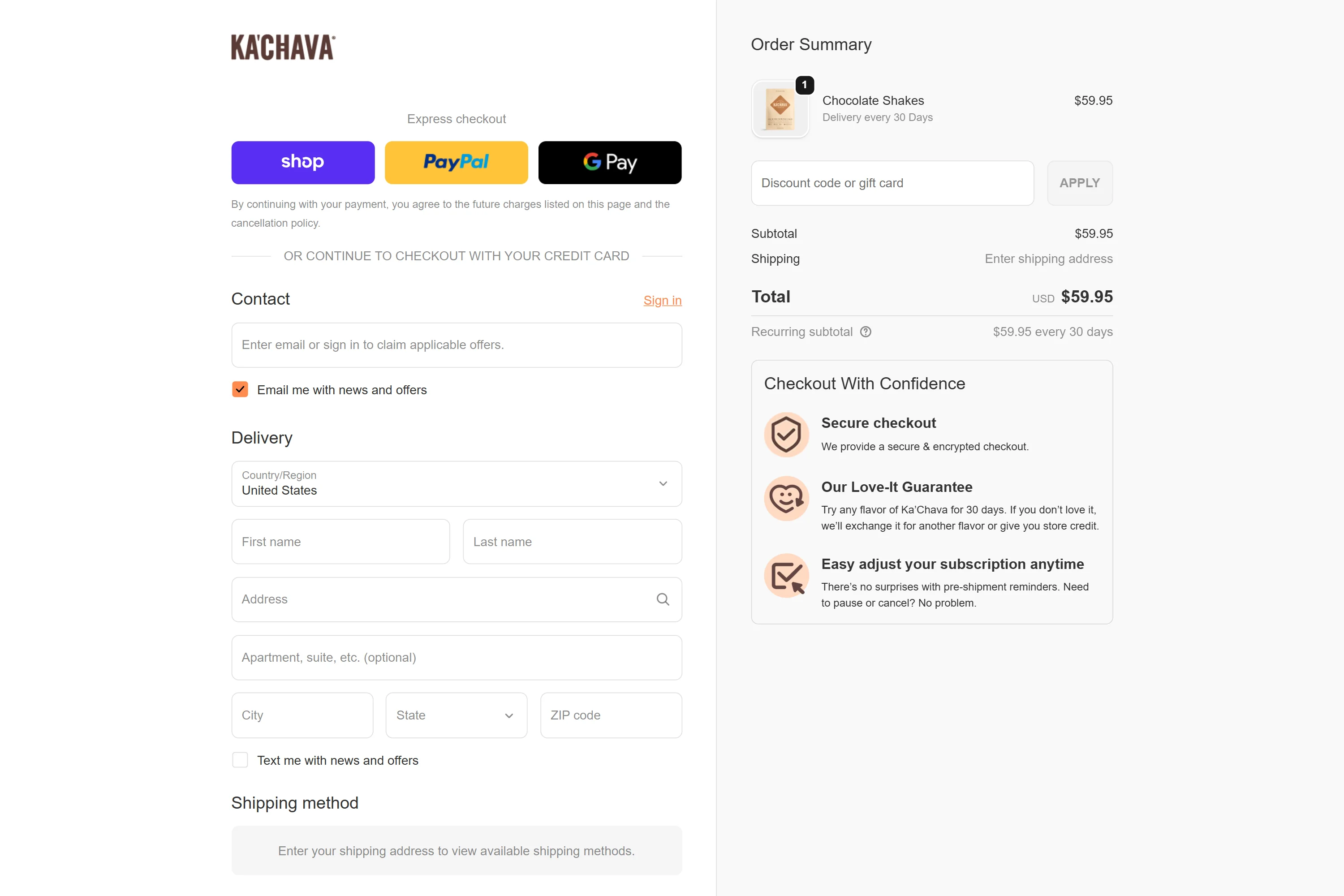Follow the Sign in link
The width and height of the screenshot is (1344, 896).
[x=662, y=301]
